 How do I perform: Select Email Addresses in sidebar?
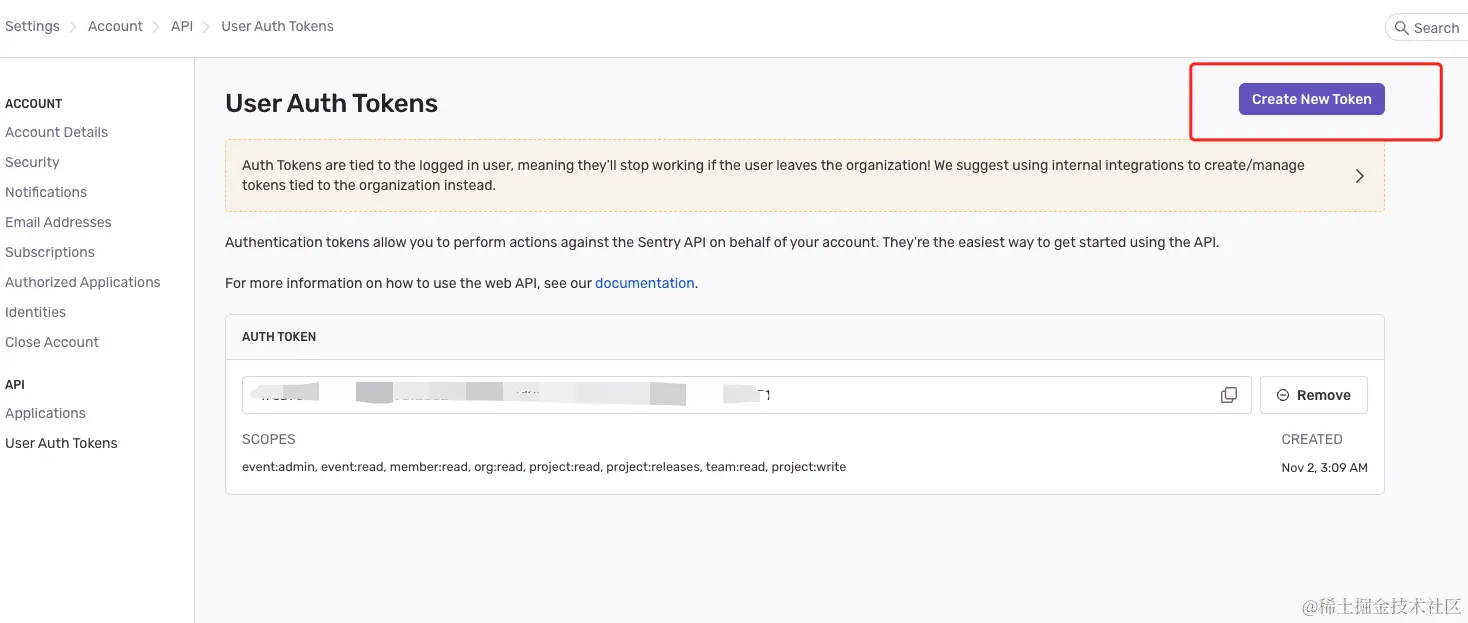tap(58, 222)
